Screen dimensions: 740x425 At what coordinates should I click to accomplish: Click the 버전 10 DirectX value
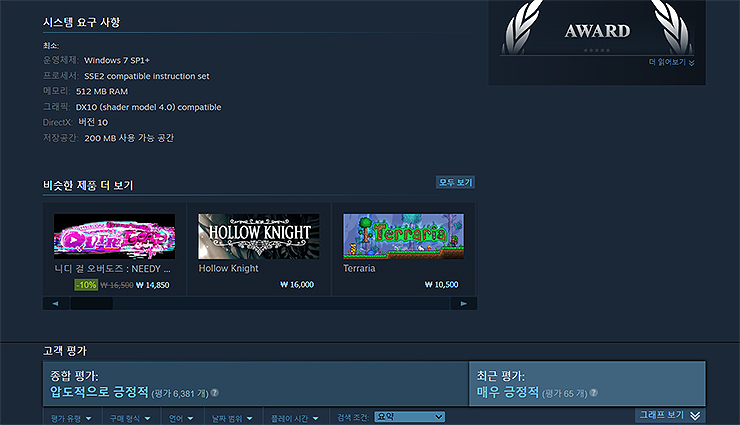(x=93, y=122)
